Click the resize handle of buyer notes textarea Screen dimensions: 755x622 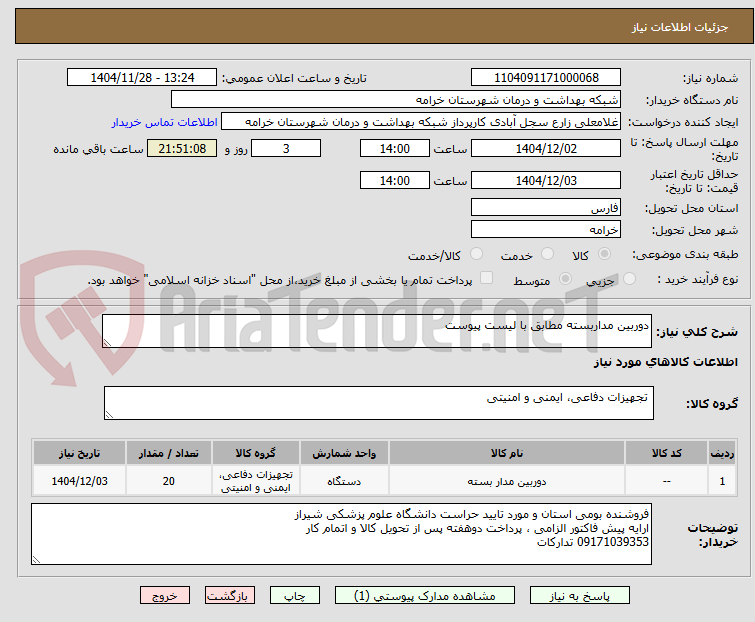[36, 560]
